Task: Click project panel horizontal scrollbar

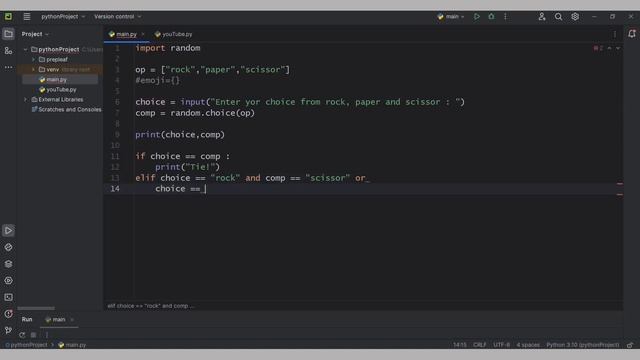Action: pyautogui.click(x=36, y=308)
